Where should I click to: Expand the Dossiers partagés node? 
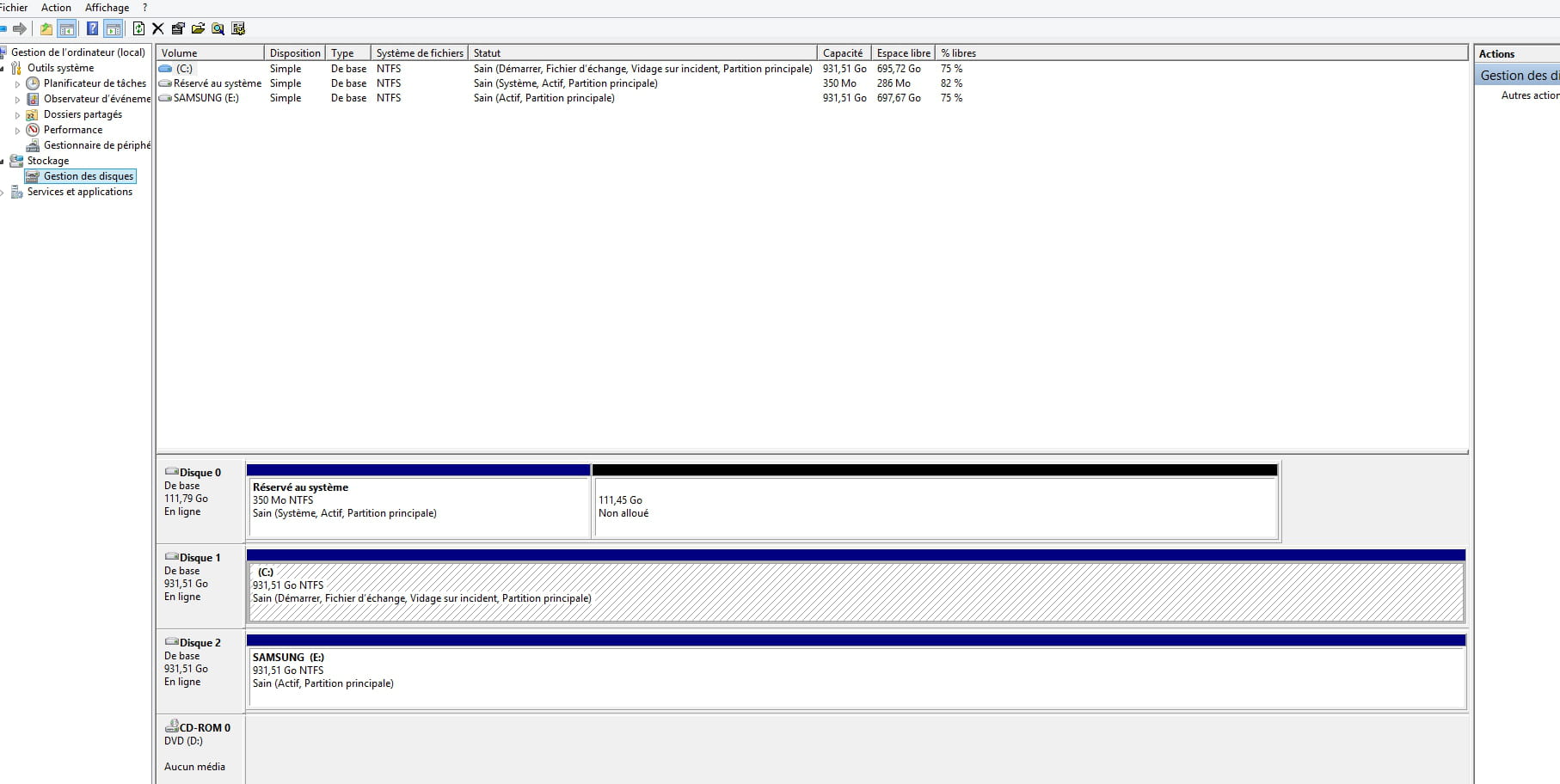(17, 115)
